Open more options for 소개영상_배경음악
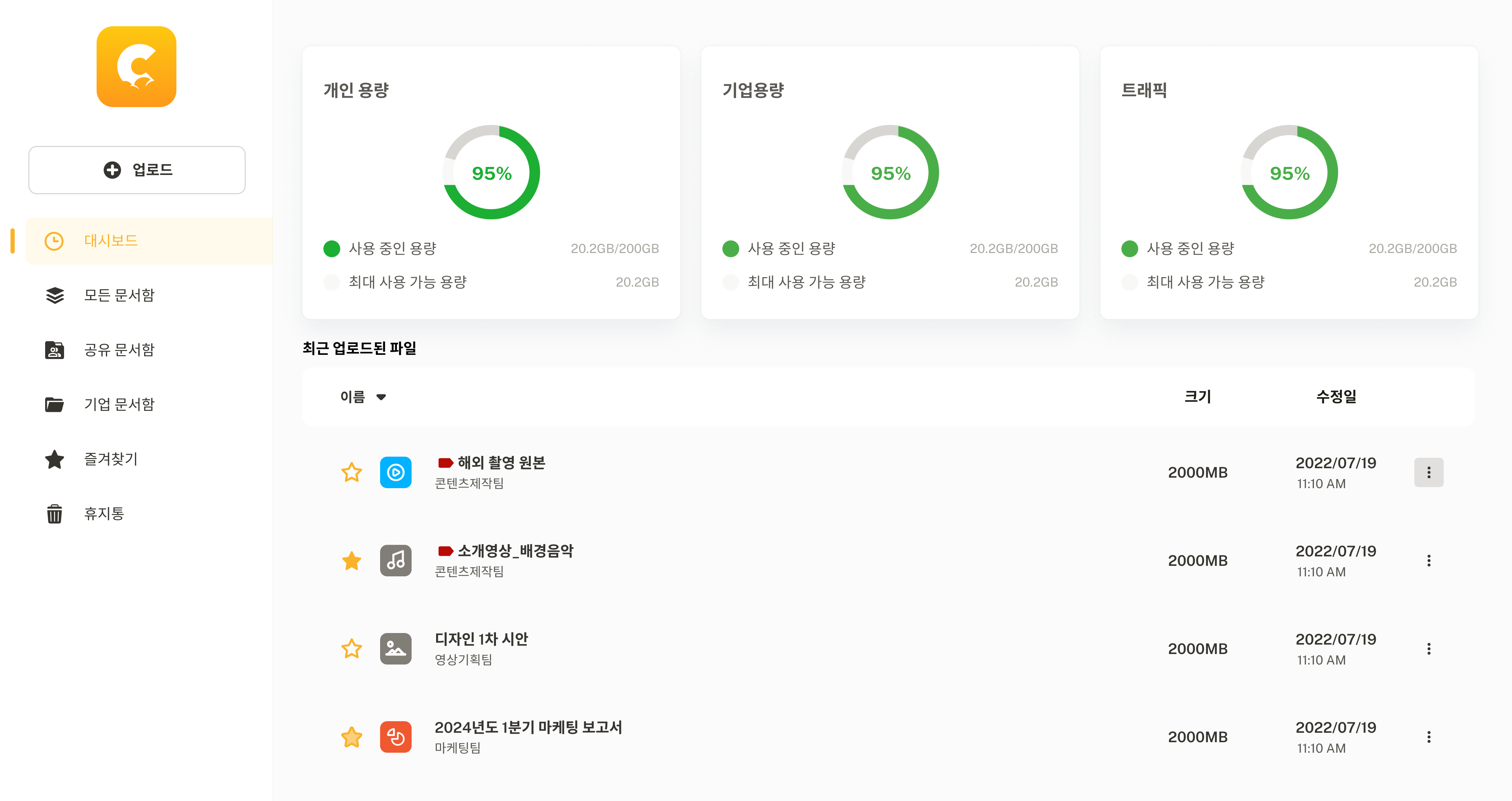This screenshot has height=801, width=1512. coord(1429,560)
